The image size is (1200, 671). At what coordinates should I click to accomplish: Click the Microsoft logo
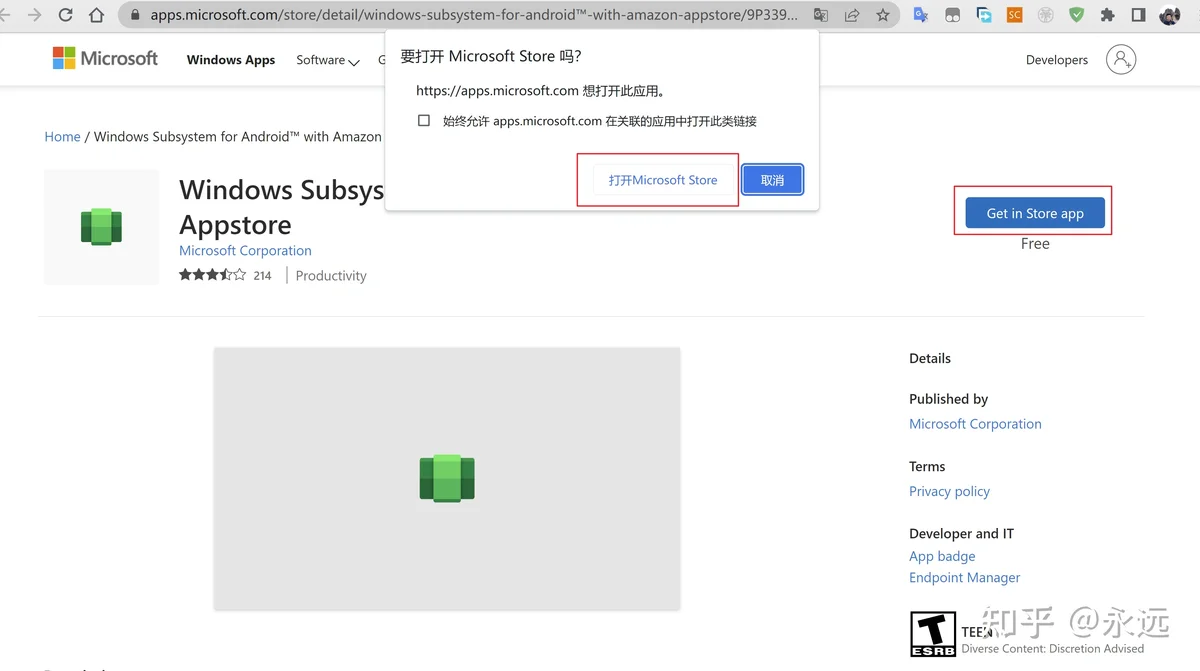pos(105,58)
